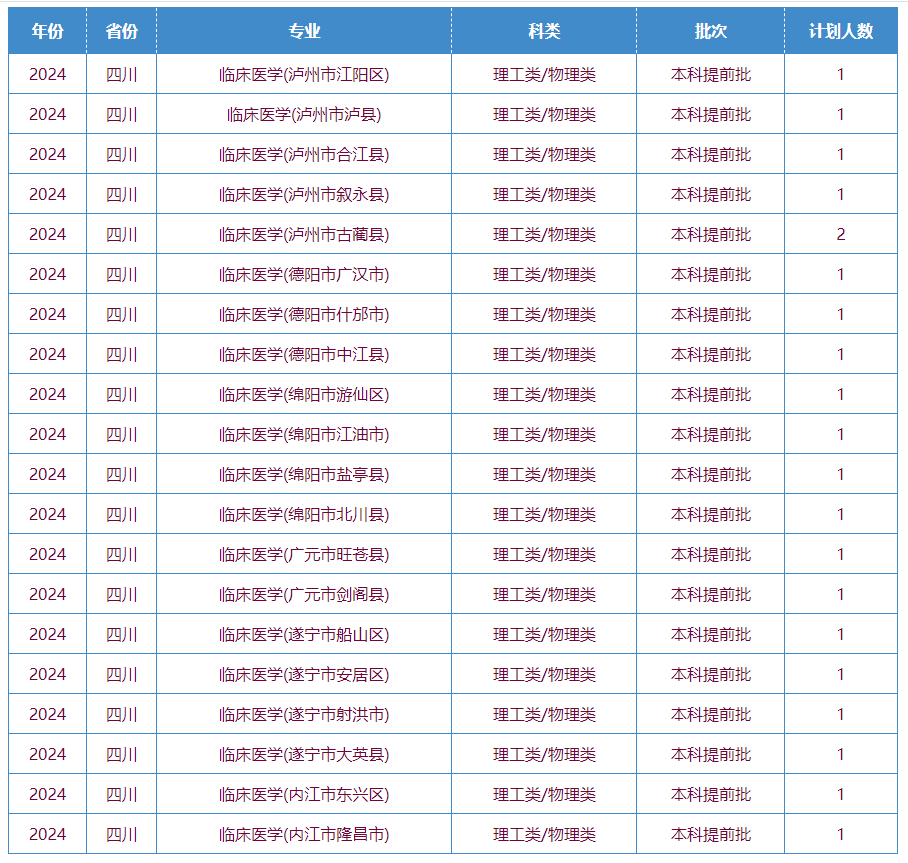Click 本科提前批 in the 船山区 row

[711, 634]
